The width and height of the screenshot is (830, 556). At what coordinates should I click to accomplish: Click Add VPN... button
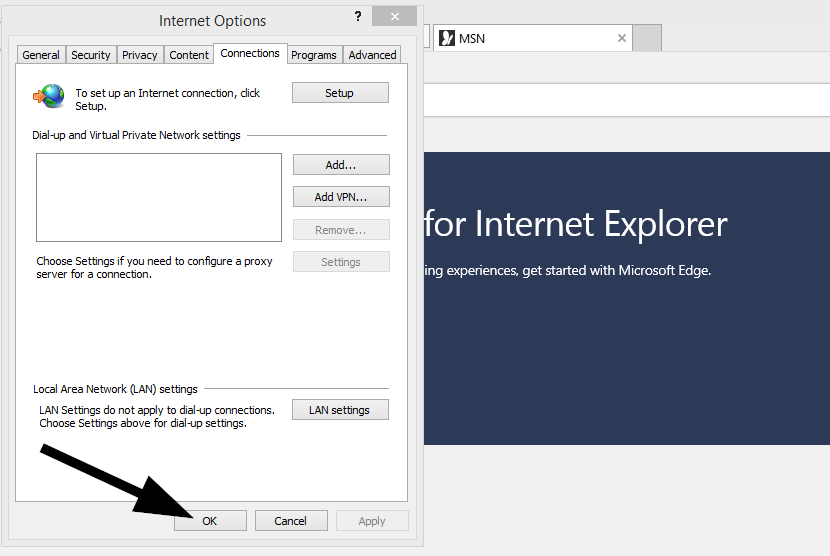pyautogui.click(x=341, y=197)
